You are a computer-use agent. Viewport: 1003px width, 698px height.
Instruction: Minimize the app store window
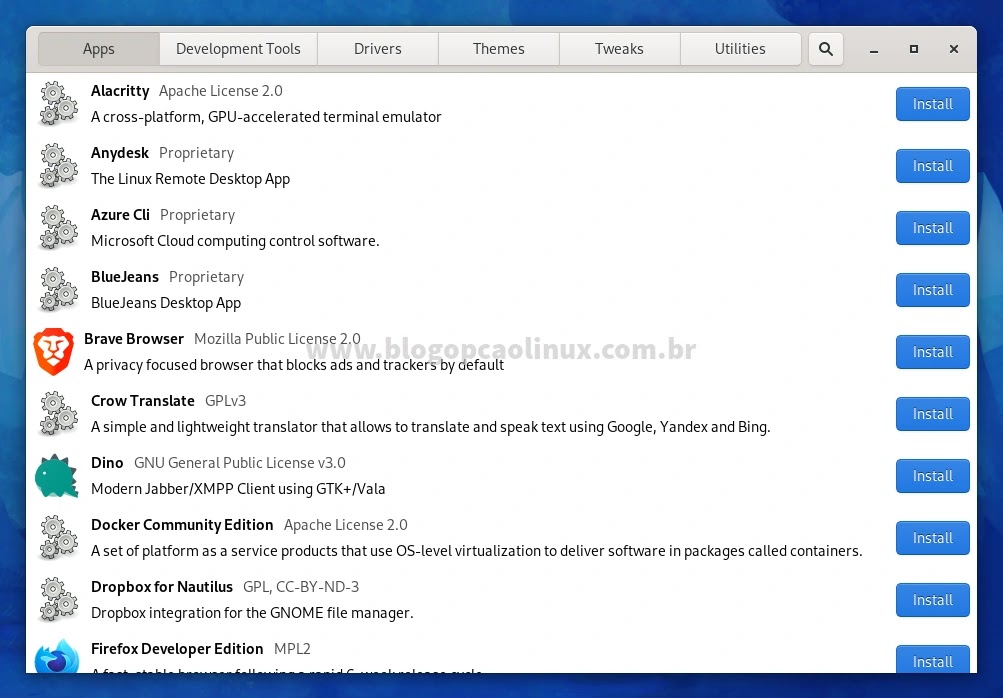pyautogui.click(x=874, y=49)
